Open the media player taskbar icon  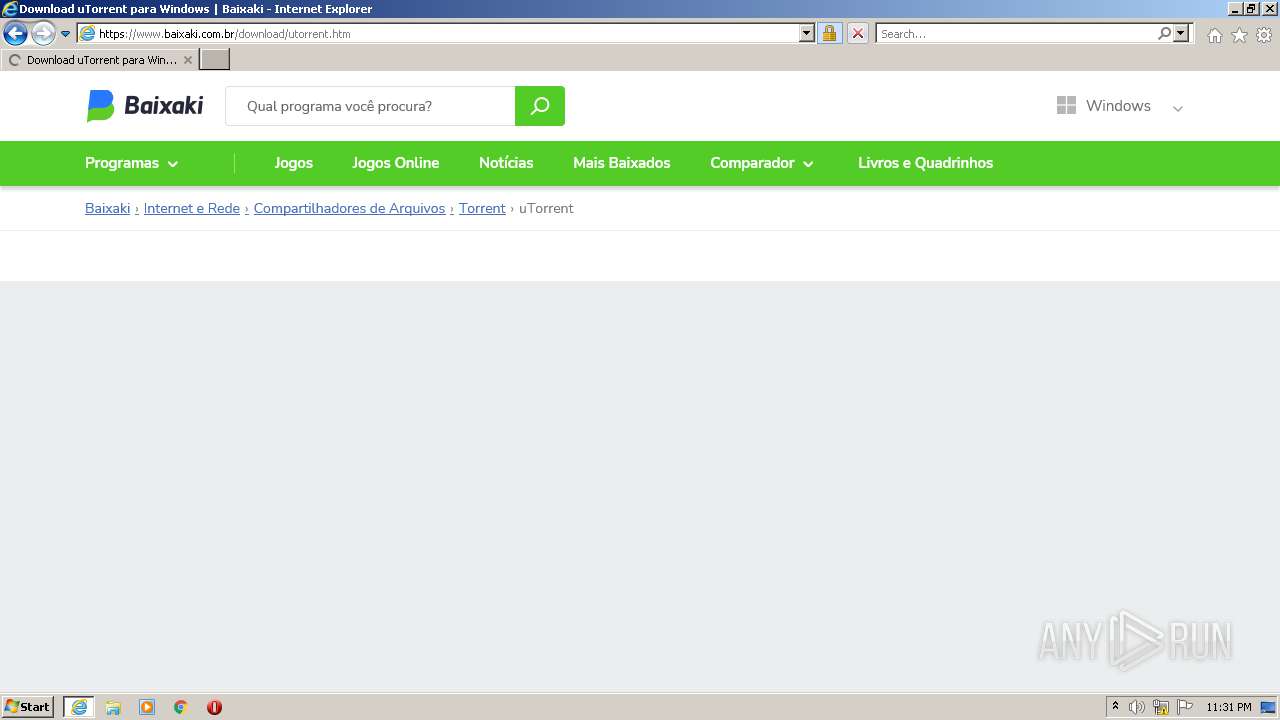pos(147,707)
